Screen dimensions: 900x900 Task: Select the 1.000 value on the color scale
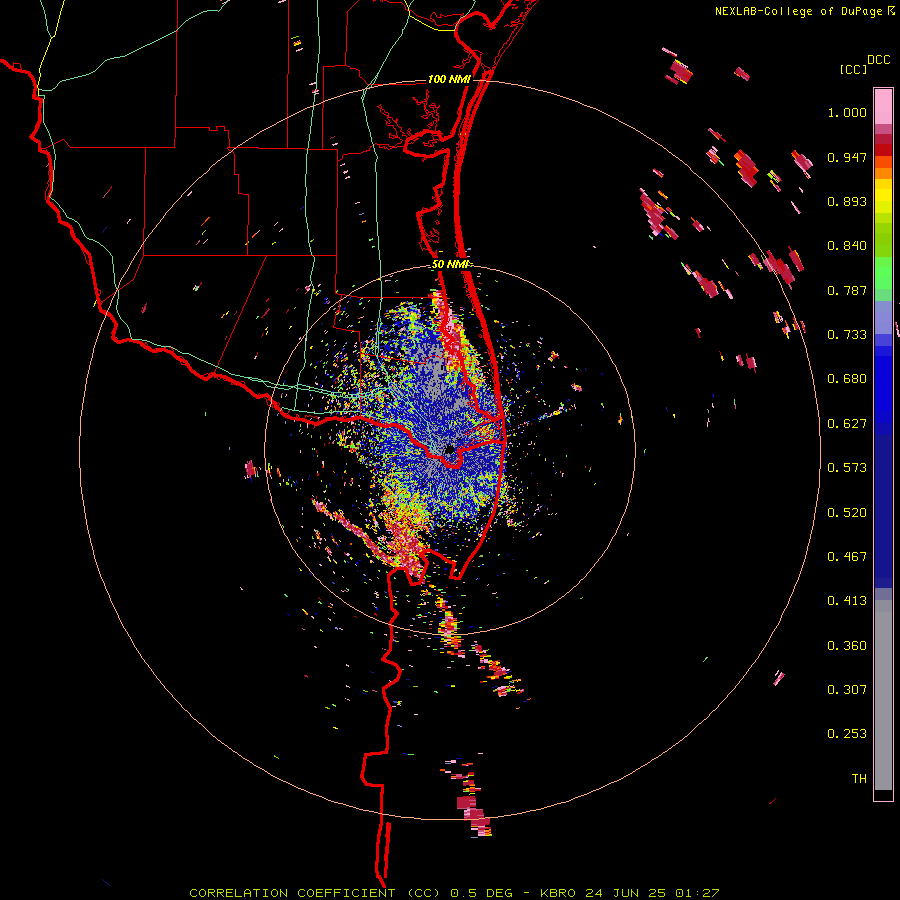click(x=847, y=112)
